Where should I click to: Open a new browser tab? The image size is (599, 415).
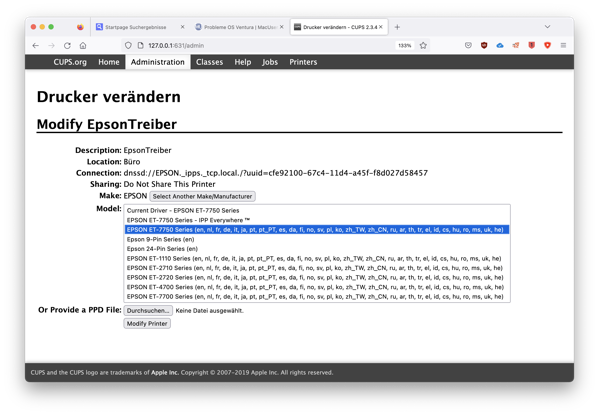tap(397, 27)
